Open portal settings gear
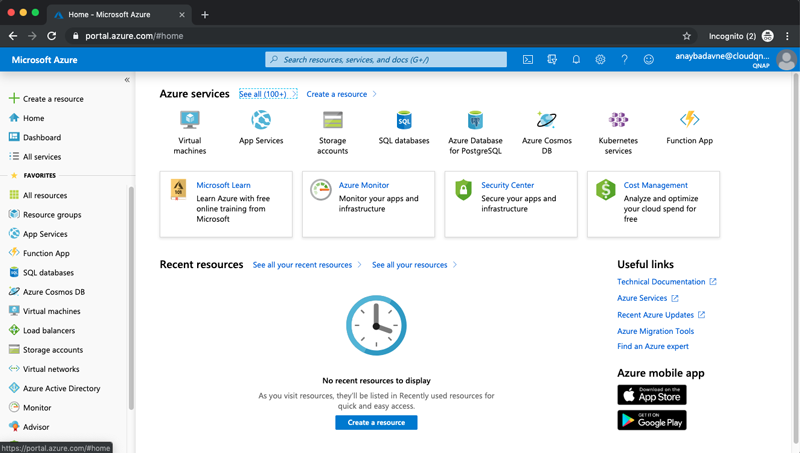The width and height of the screenshot is (800, 453). pyautogui.click(x=600, y=60)
